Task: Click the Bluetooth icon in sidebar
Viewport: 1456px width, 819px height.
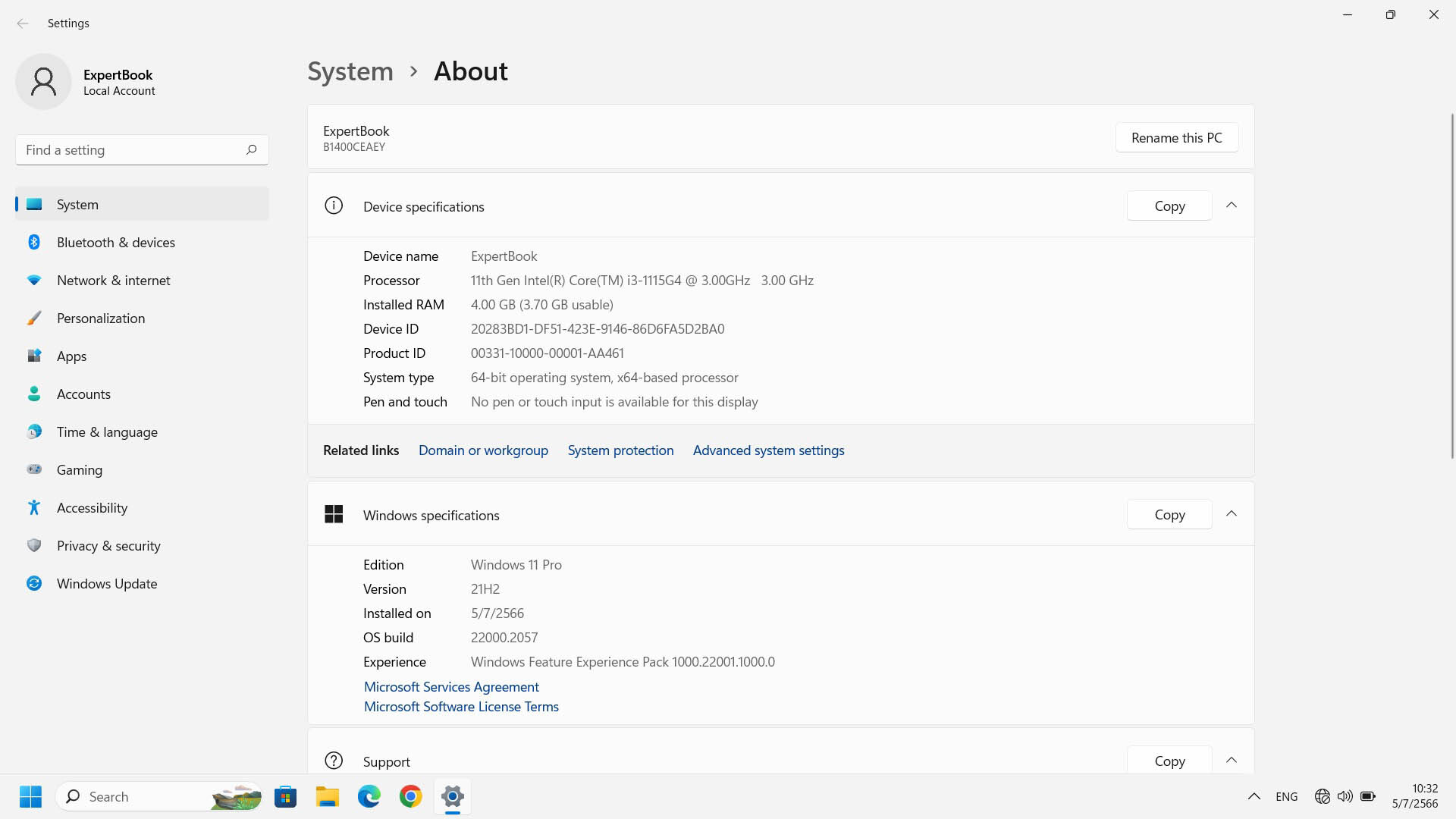Action: point(34,242)
